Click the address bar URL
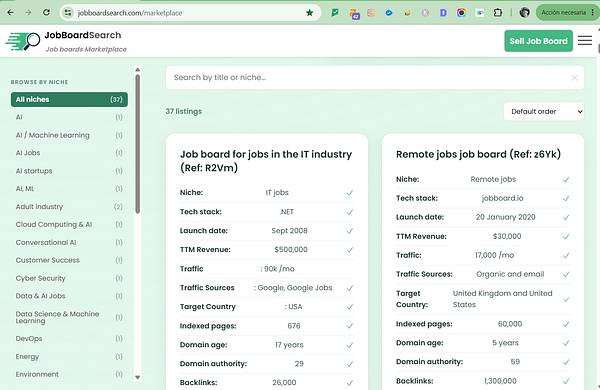This screenshot has width=600, height=390. pos(130,13)
